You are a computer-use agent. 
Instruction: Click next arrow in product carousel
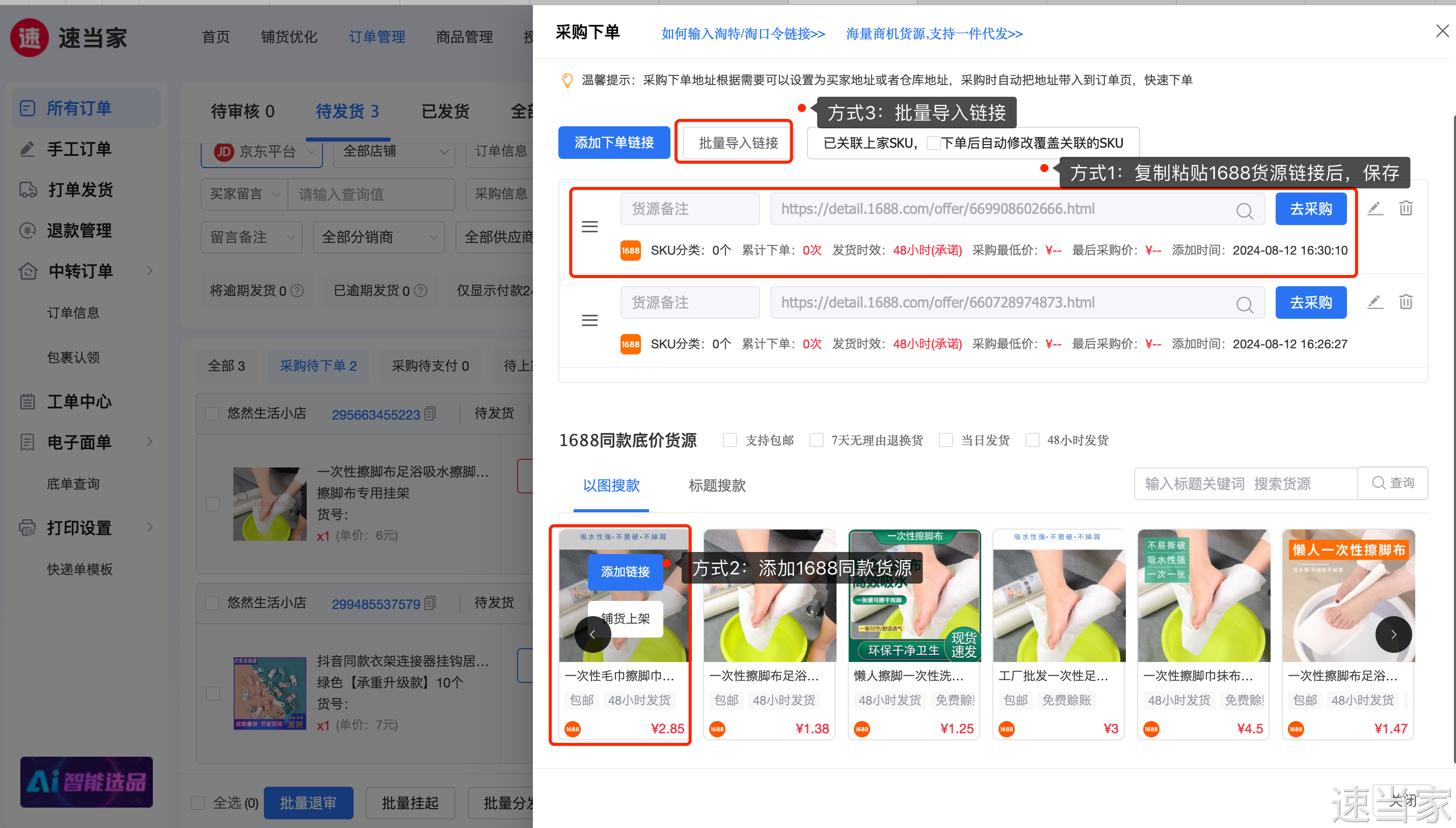click(x=1393, y=634)
